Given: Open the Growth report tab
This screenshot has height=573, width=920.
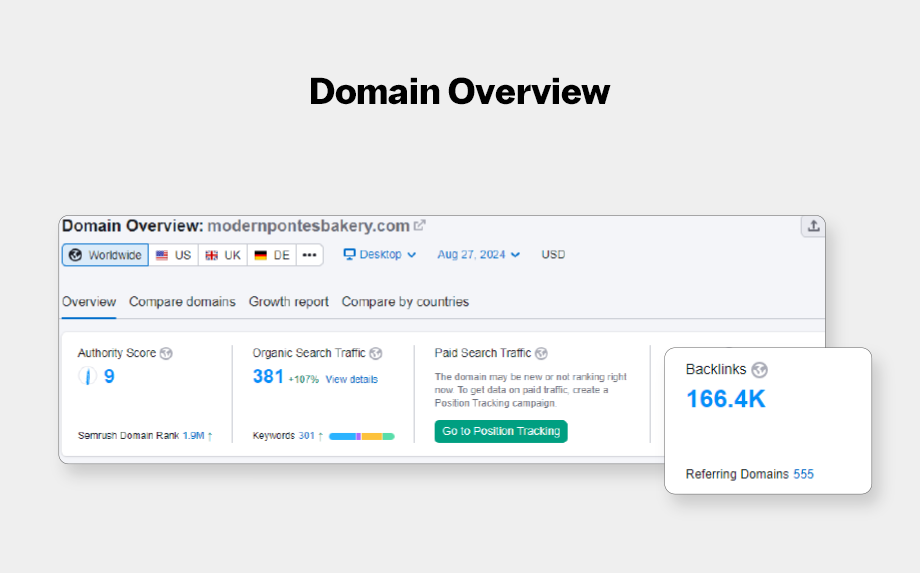Looking at the screenshot, I should [x=289, y=302].
